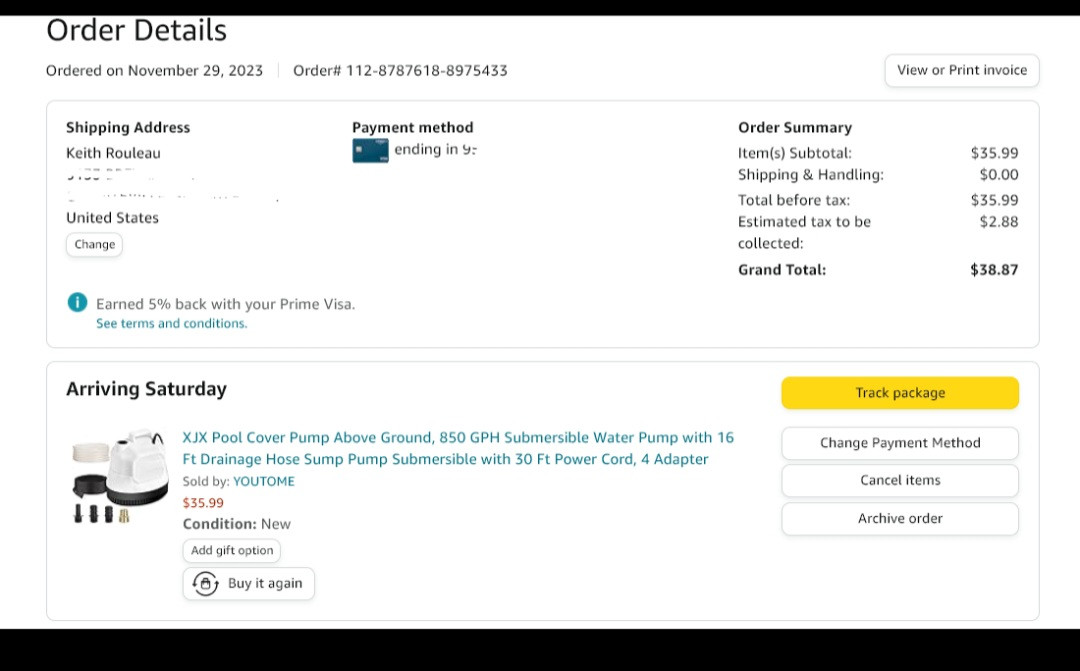Click View or Print invoice button

coord(961,70)
